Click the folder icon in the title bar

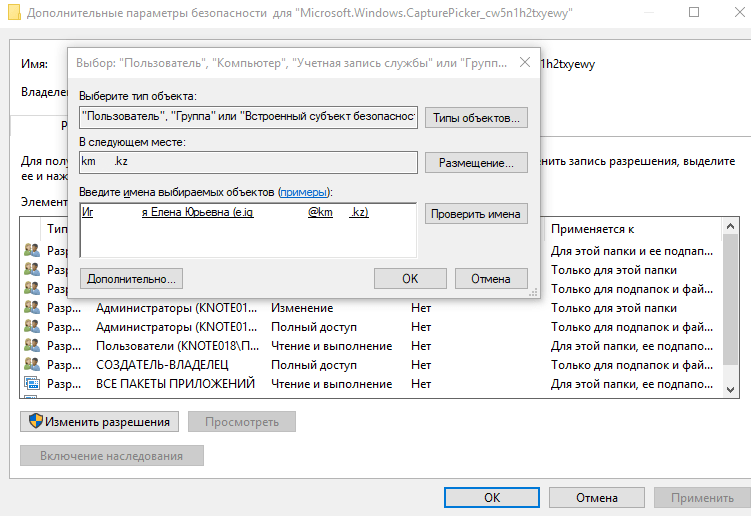point(14,12)
